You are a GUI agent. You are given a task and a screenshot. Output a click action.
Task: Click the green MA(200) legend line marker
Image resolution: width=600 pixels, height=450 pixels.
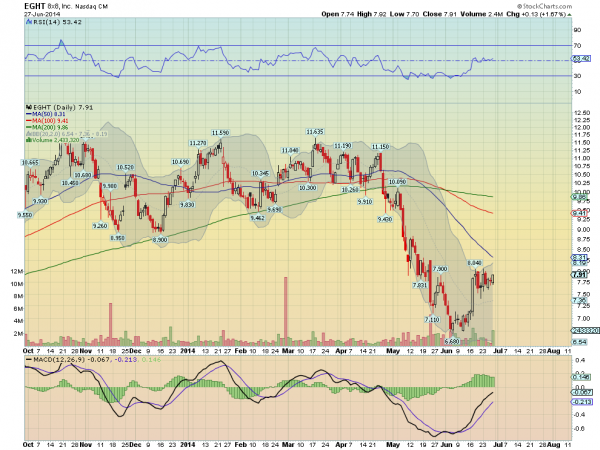pos(29,127)
